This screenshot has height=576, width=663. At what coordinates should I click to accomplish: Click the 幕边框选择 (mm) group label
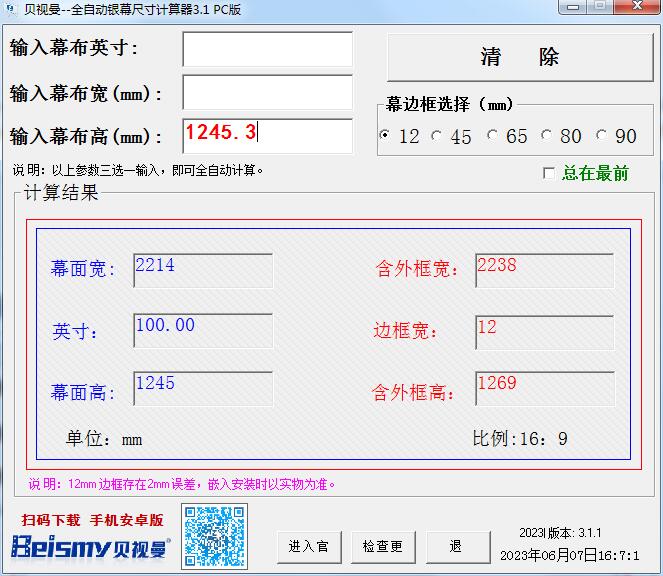pyautogui.click(x=449, y=104)
